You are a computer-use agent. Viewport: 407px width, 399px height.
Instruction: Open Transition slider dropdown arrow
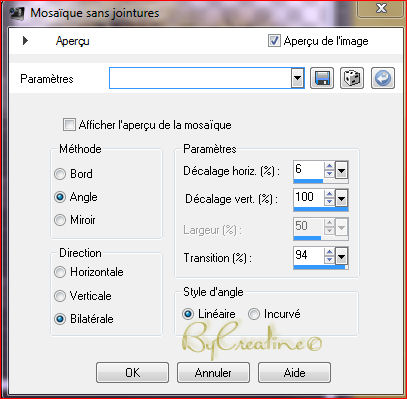click(x=342, y=256)
